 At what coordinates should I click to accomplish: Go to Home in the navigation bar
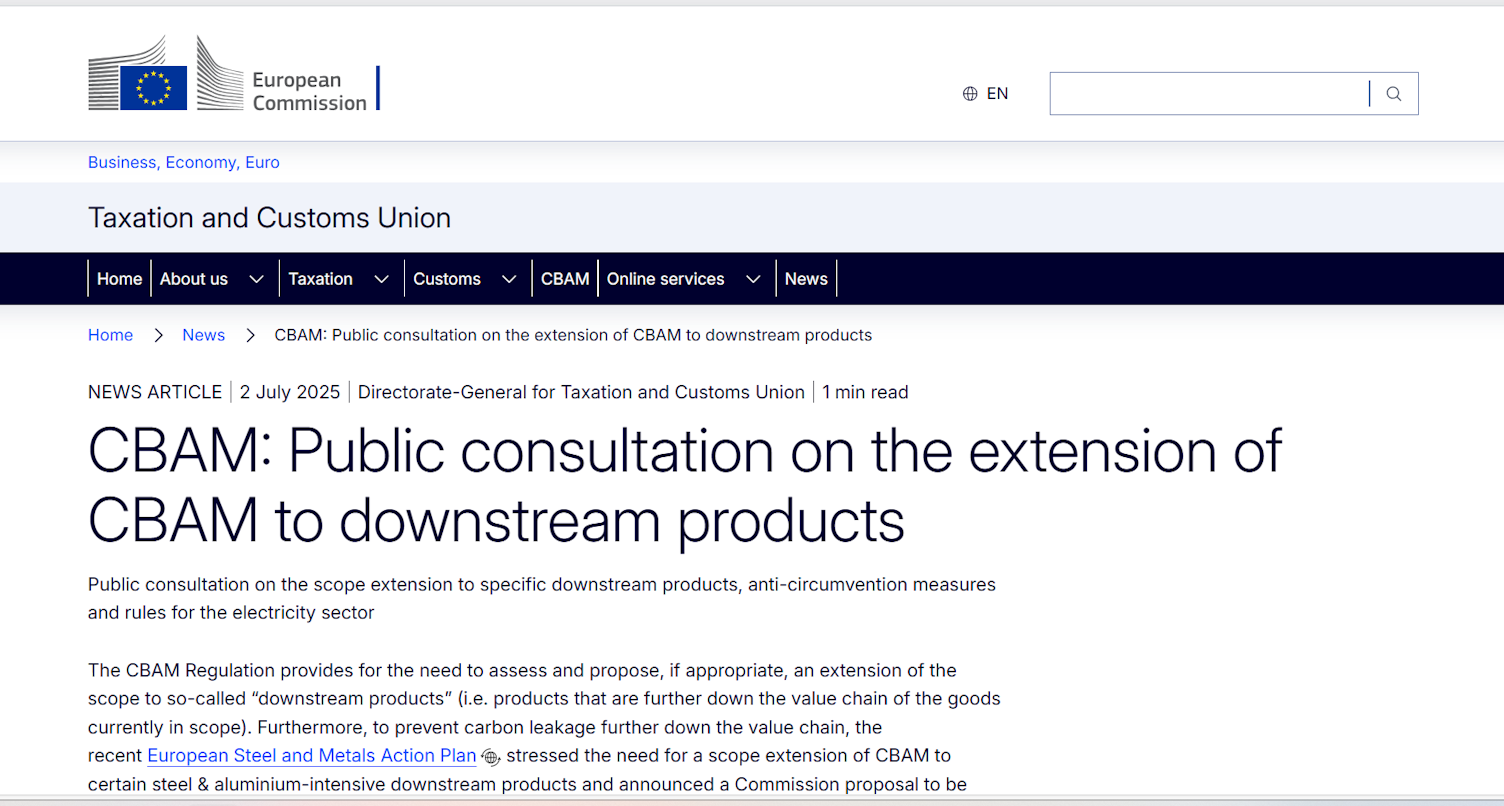(x=119, y=279)
